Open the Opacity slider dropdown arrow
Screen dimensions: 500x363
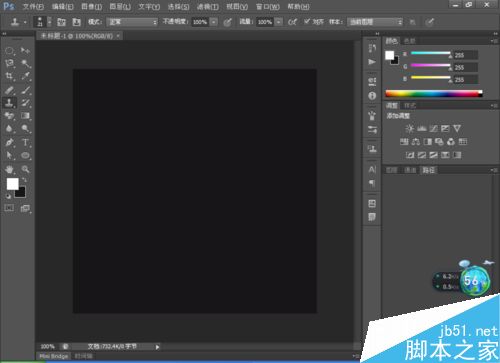214,22
